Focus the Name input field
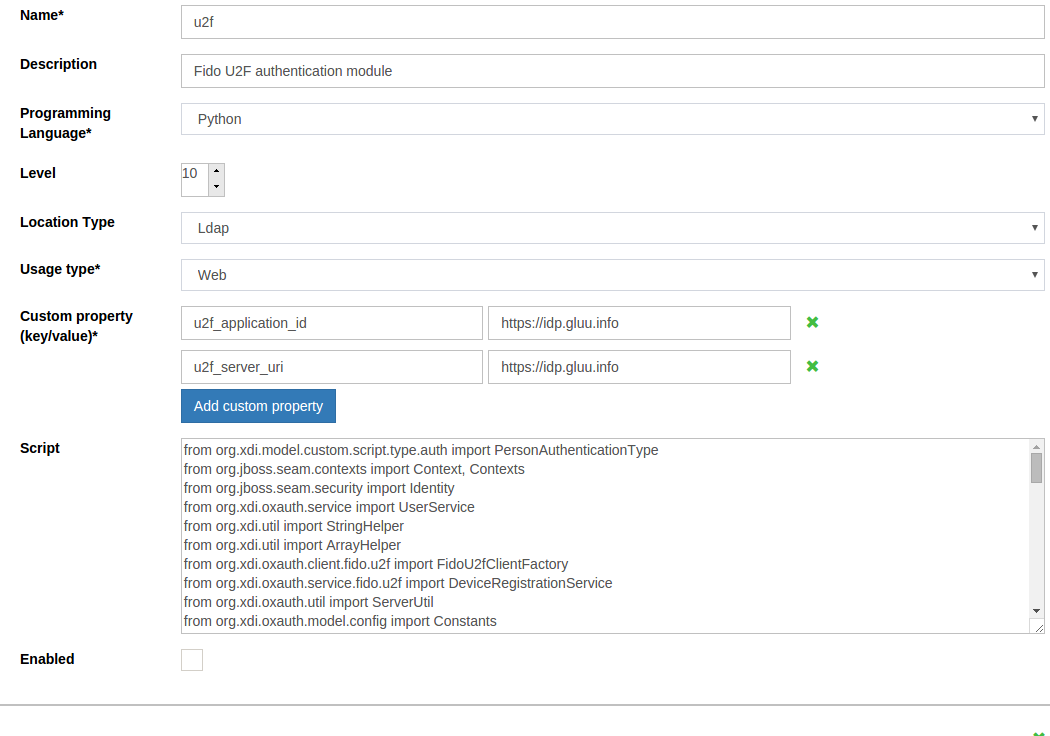Screen dimensions: 1050x736 (x=612, y=22)
